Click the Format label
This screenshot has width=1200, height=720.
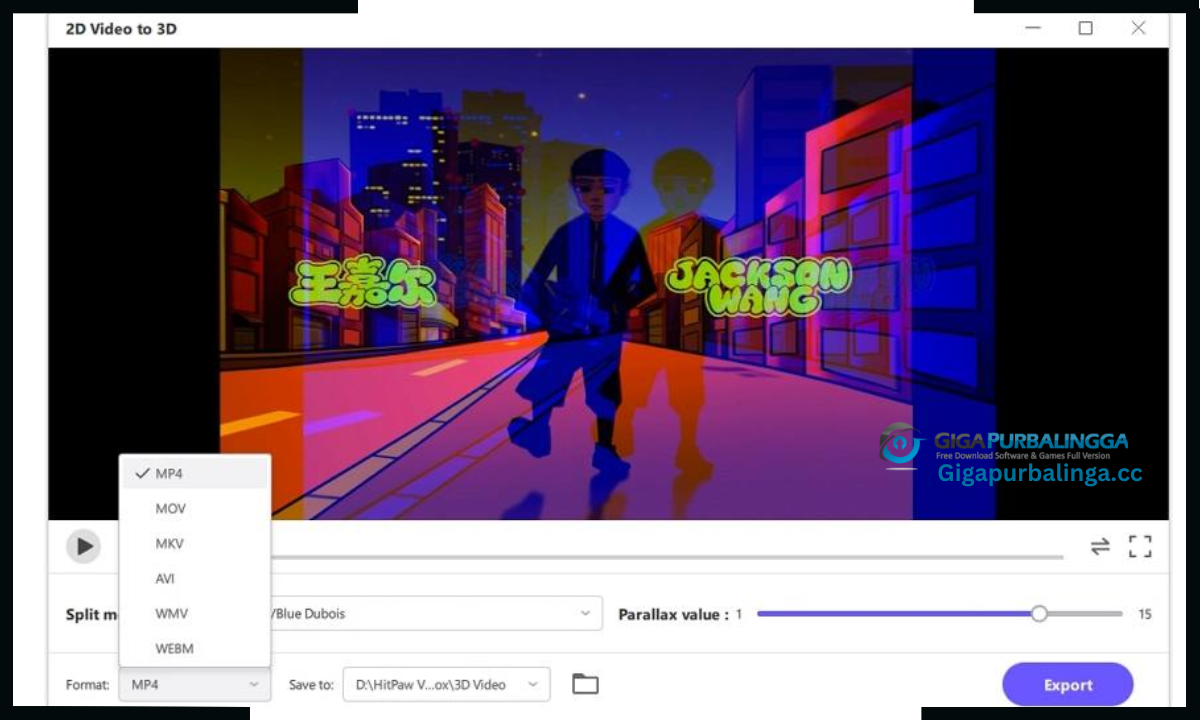coord(88,685)
